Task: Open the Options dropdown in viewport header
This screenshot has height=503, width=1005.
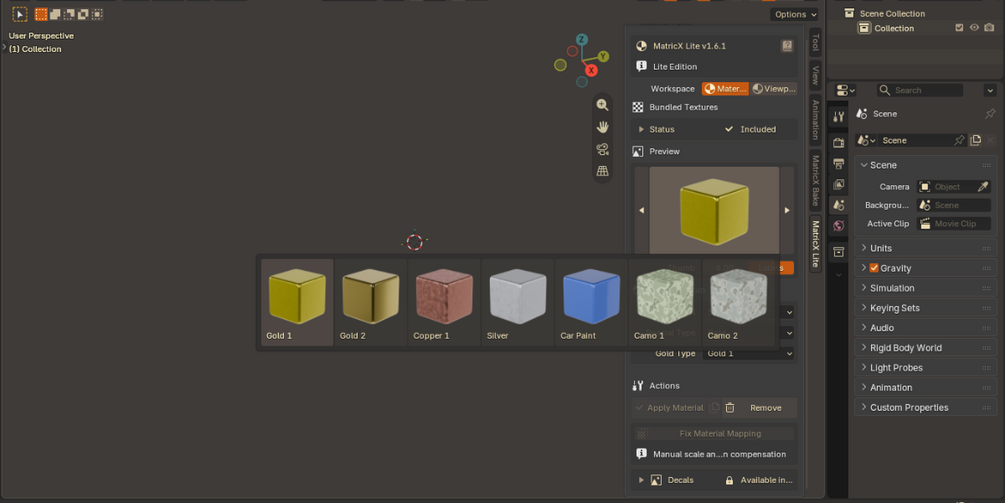Action: click(794, 14)
